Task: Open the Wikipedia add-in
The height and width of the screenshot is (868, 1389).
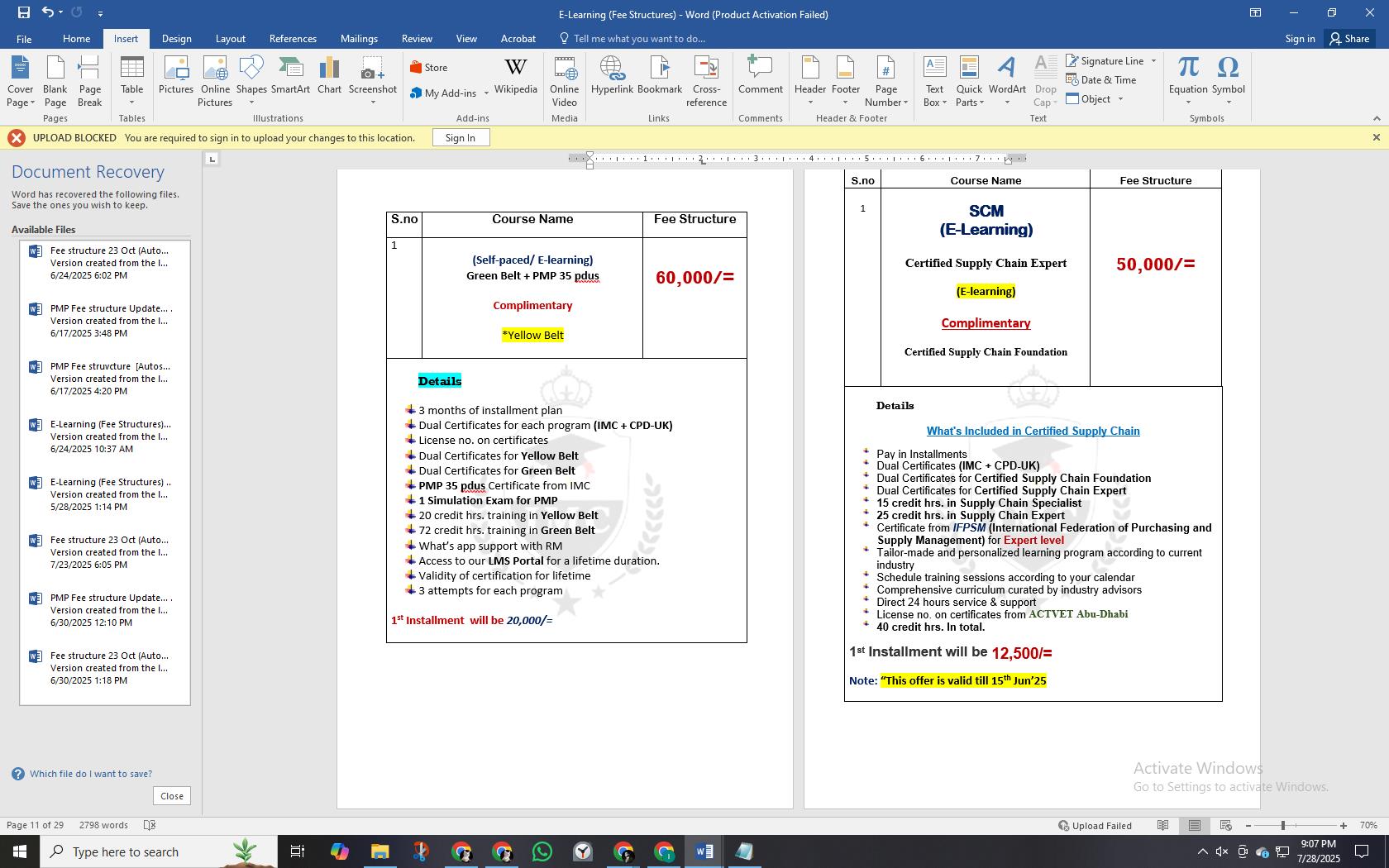Action: (516, 75)
